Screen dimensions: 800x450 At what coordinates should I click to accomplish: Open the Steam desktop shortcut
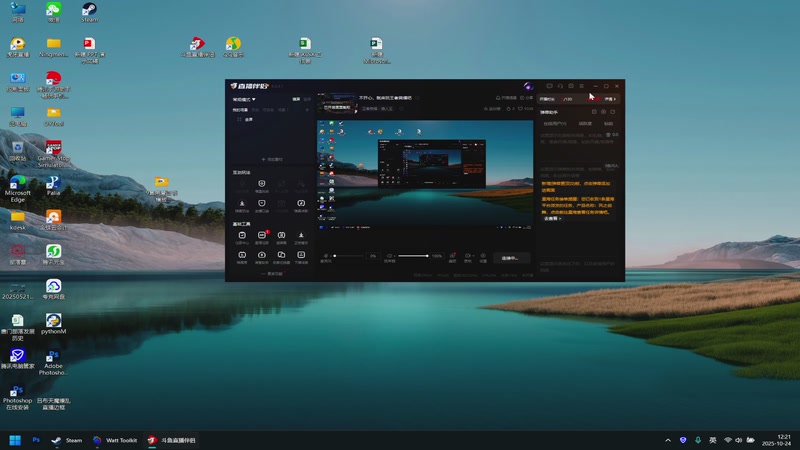pyautogui.click(x=89, y=13)
